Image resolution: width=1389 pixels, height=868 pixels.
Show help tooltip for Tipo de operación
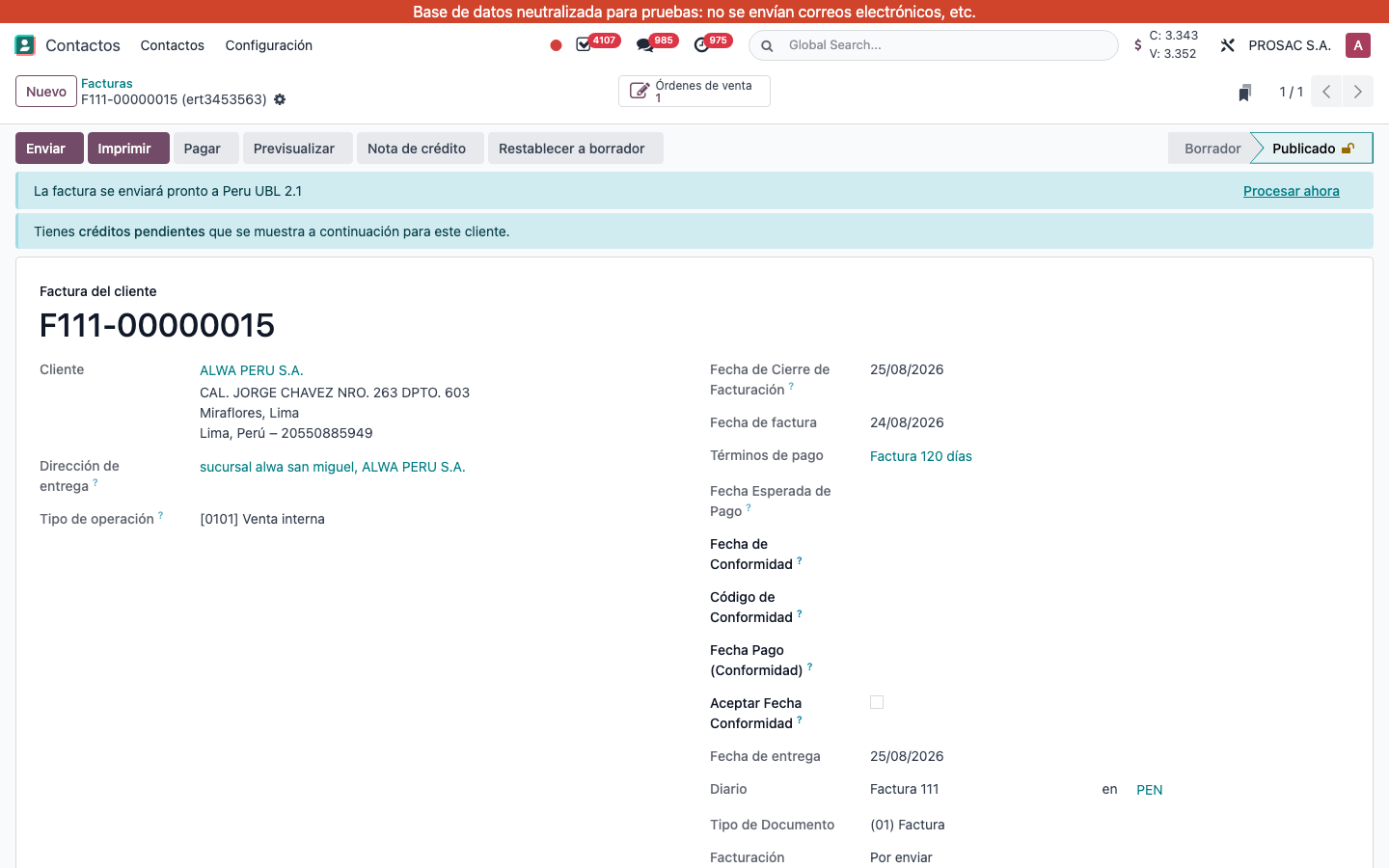161,515
